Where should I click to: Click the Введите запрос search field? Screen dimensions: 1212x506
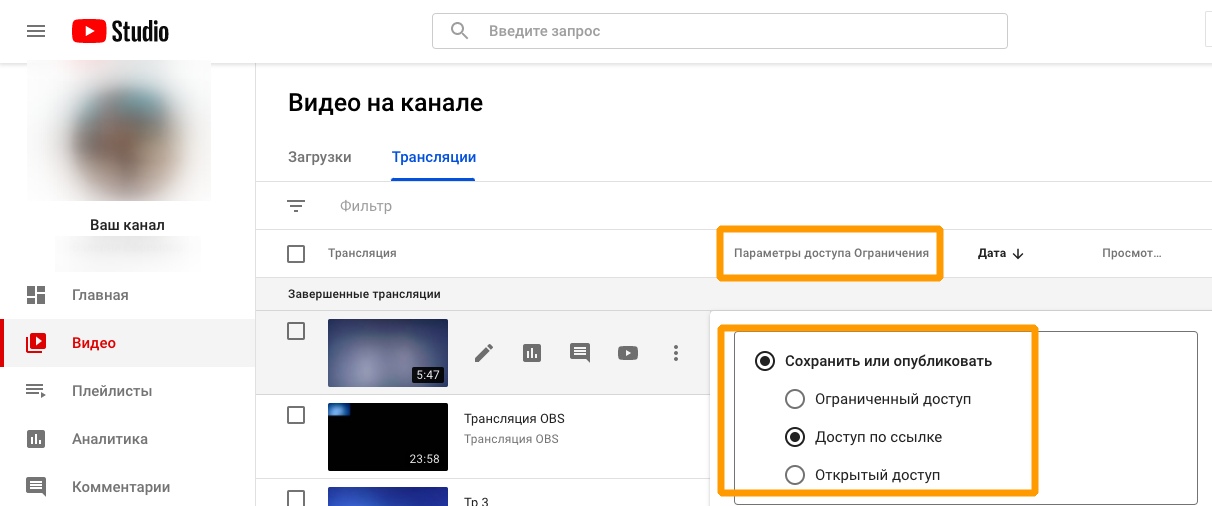point(740,31)
